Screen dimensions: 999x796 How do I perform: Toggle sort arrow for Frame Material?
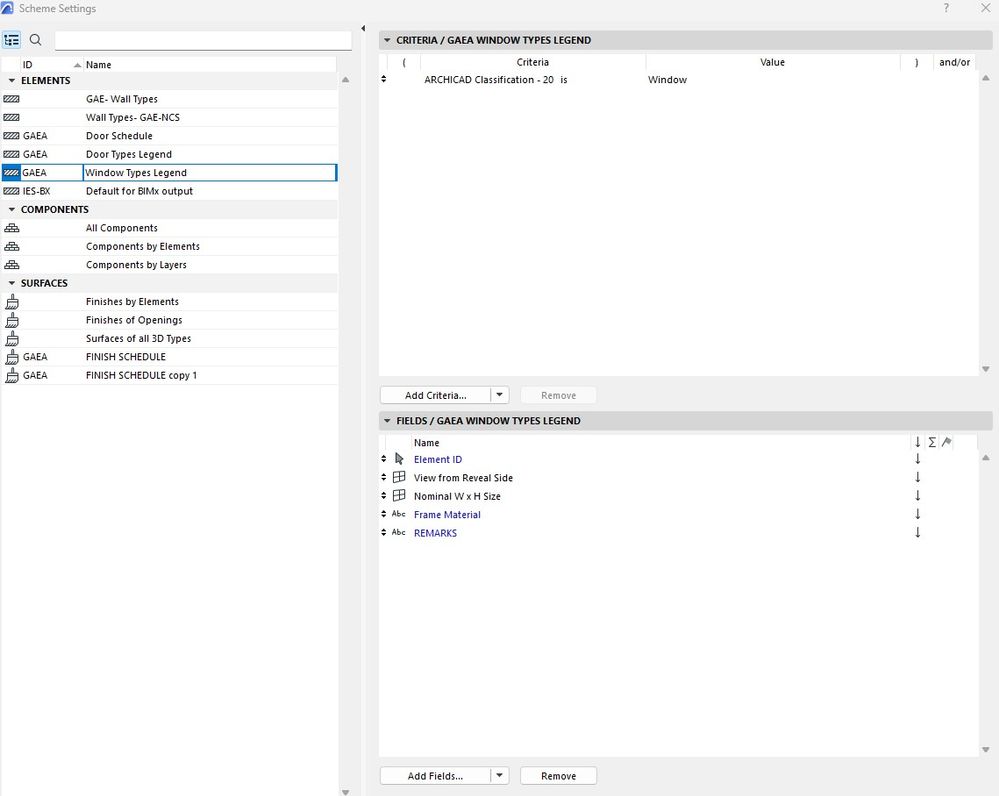click(x=917, y=515)
